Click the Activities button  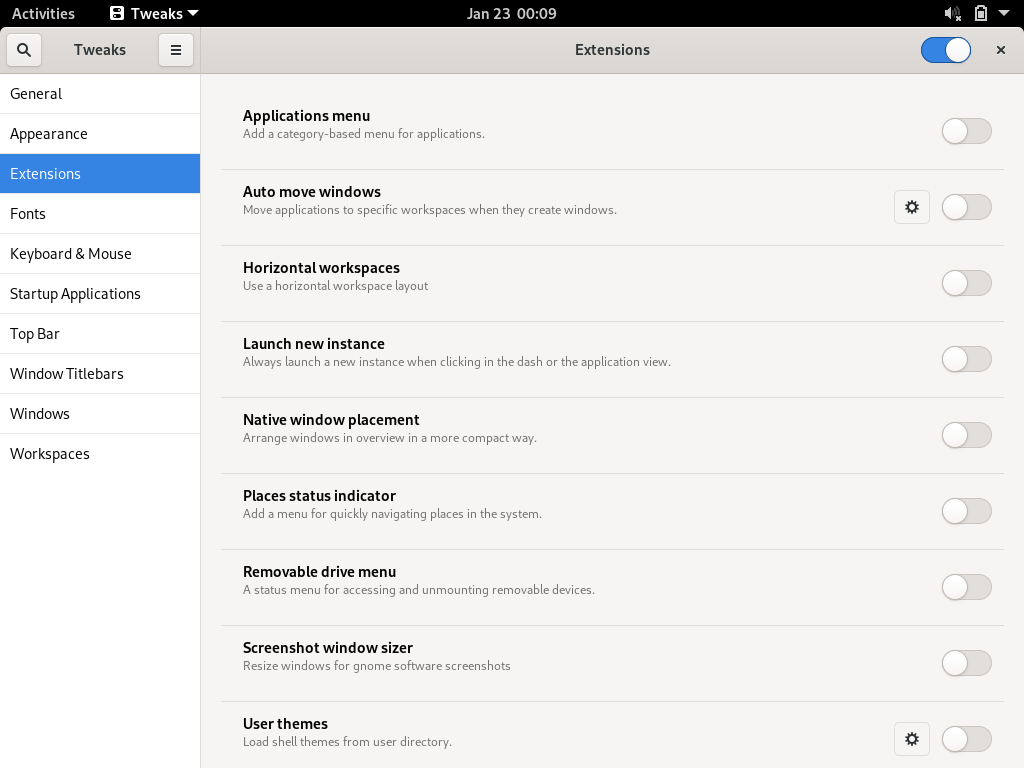[x=43, y=14]
